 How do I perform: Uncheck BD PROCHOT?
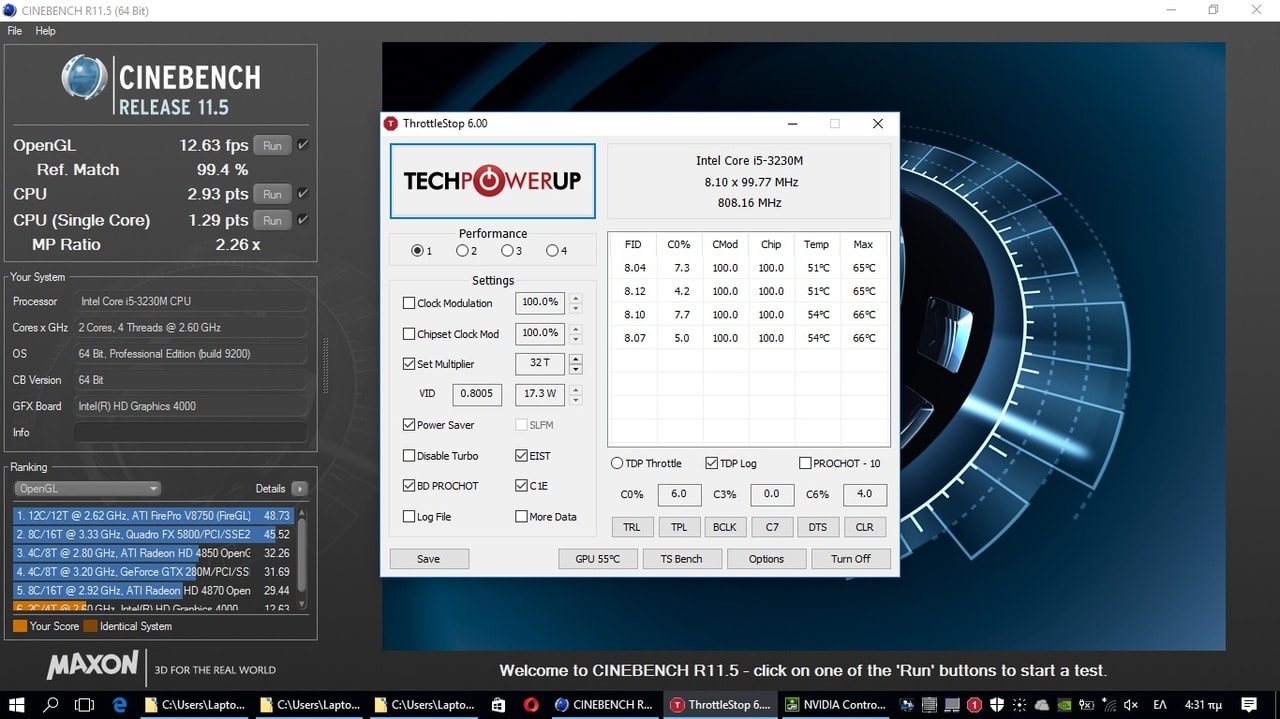click(409, 486)
